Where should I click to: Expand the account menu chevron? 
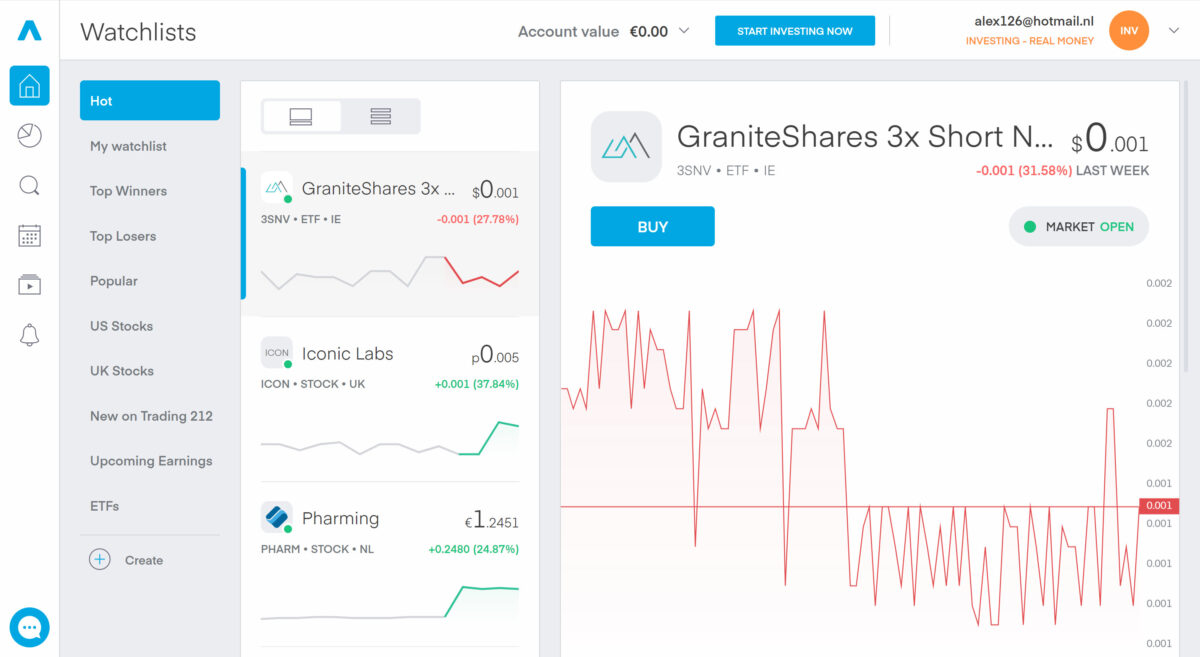[x=1174, y=31]
